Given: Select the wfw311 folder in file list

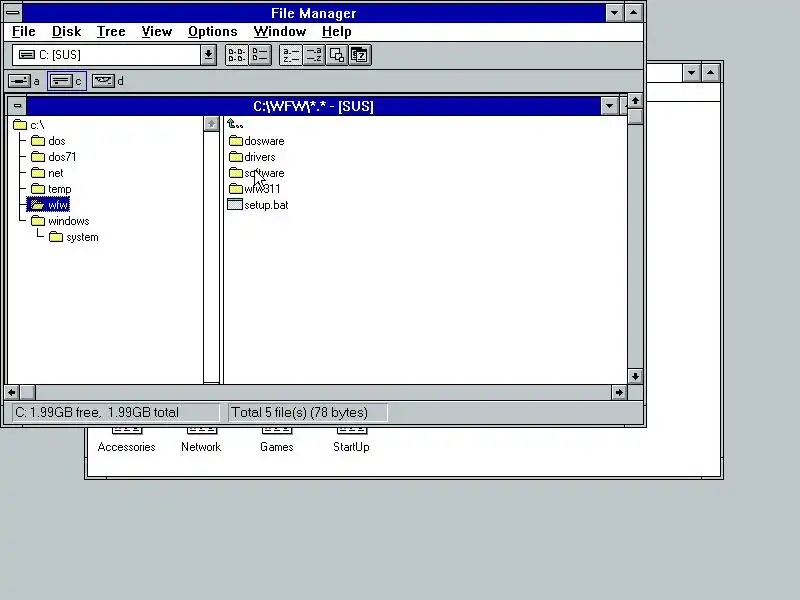Looking at the screenshot, I should click(x=255, y=189).
